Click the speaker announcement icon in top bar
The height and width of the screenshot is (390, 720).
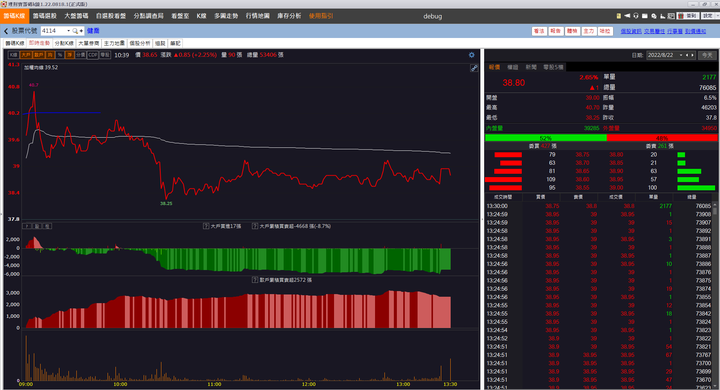pyautogui.click(x=627, y=16)
